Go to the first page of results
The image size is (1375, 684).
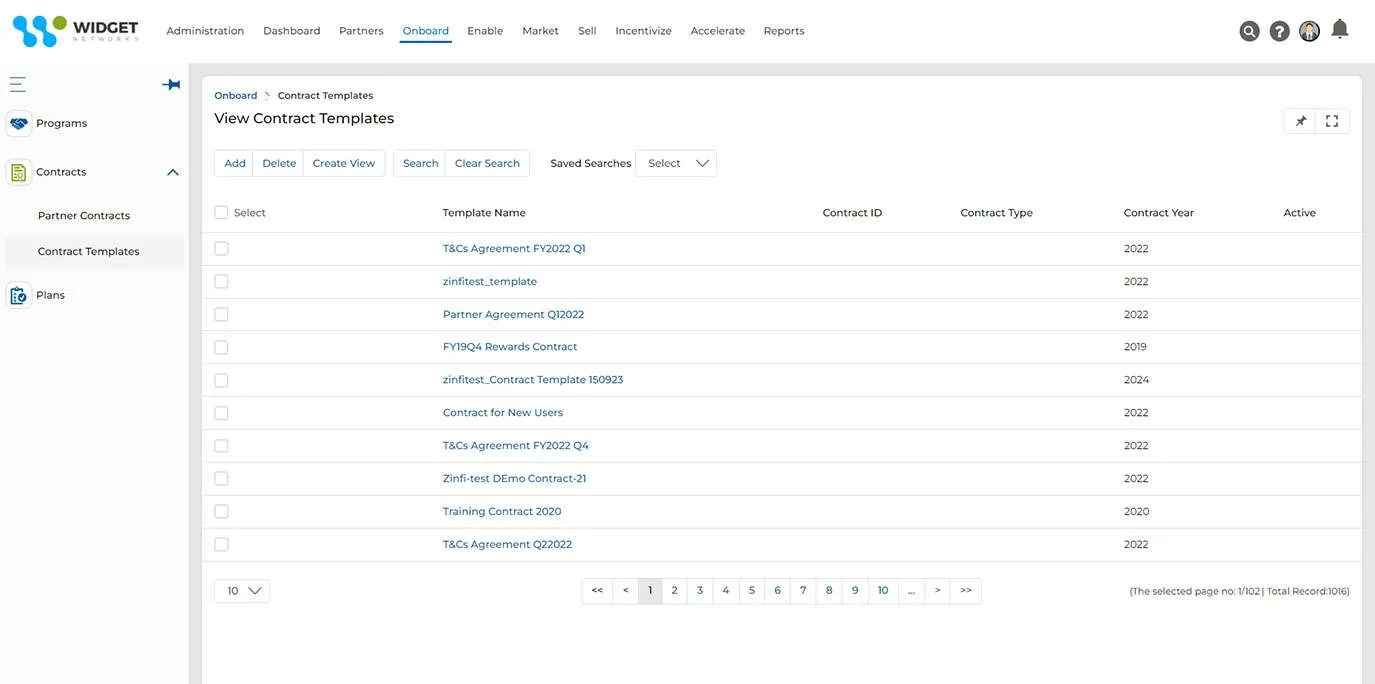(x=597, y=591)
